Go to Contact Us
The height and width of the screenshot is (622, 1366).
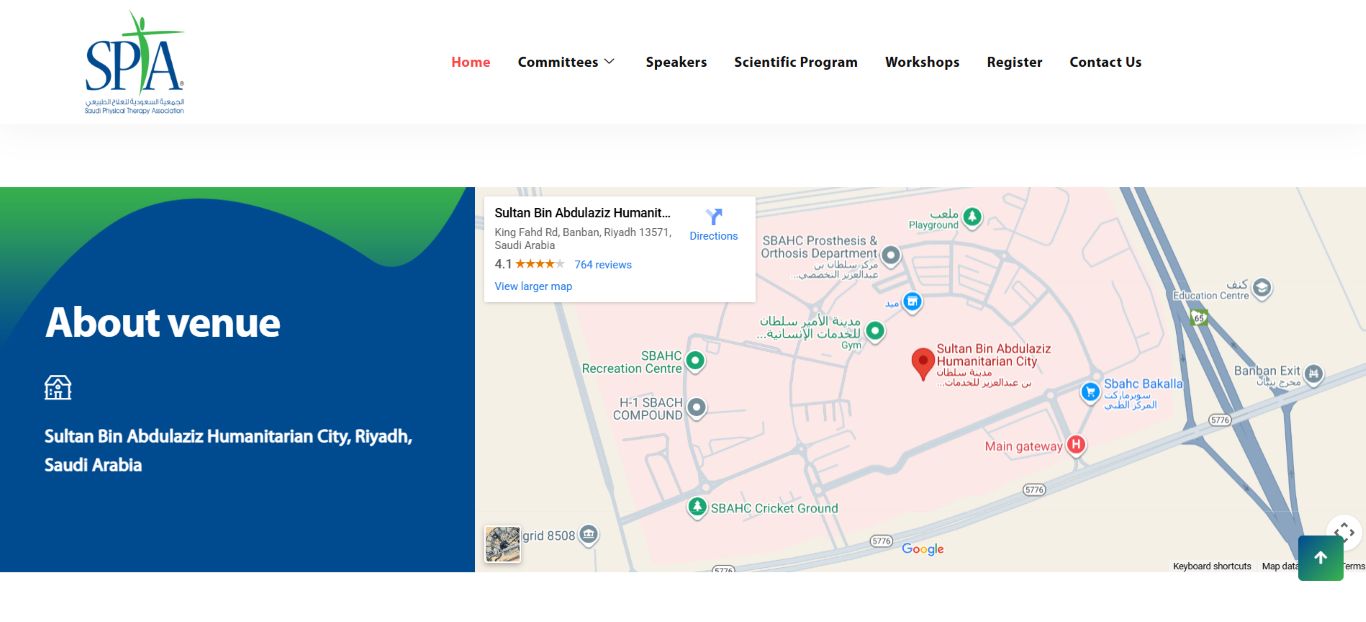click(x=1105, y=62)
